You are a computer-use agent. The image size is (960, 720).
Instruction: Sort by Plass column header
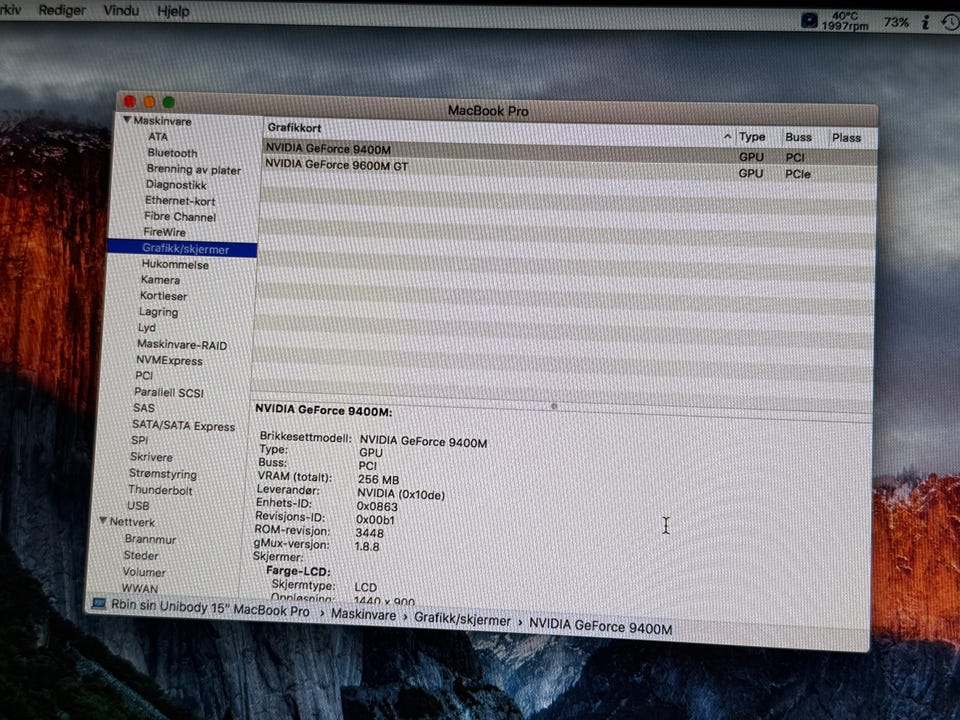coord(846,138)
